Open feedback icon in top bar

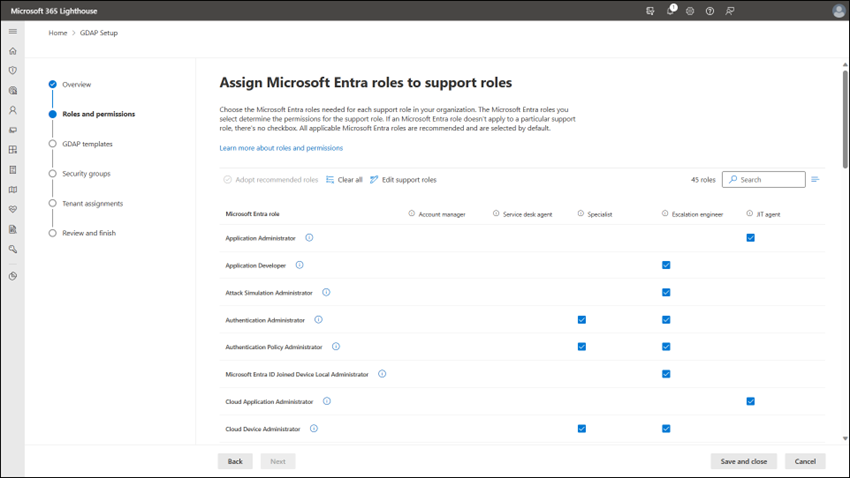[x=730, y=11]
